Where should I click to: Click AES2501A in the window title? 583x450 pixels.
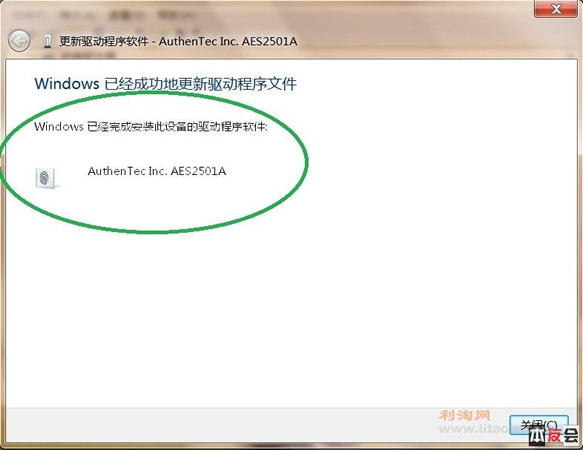point(270,41)
